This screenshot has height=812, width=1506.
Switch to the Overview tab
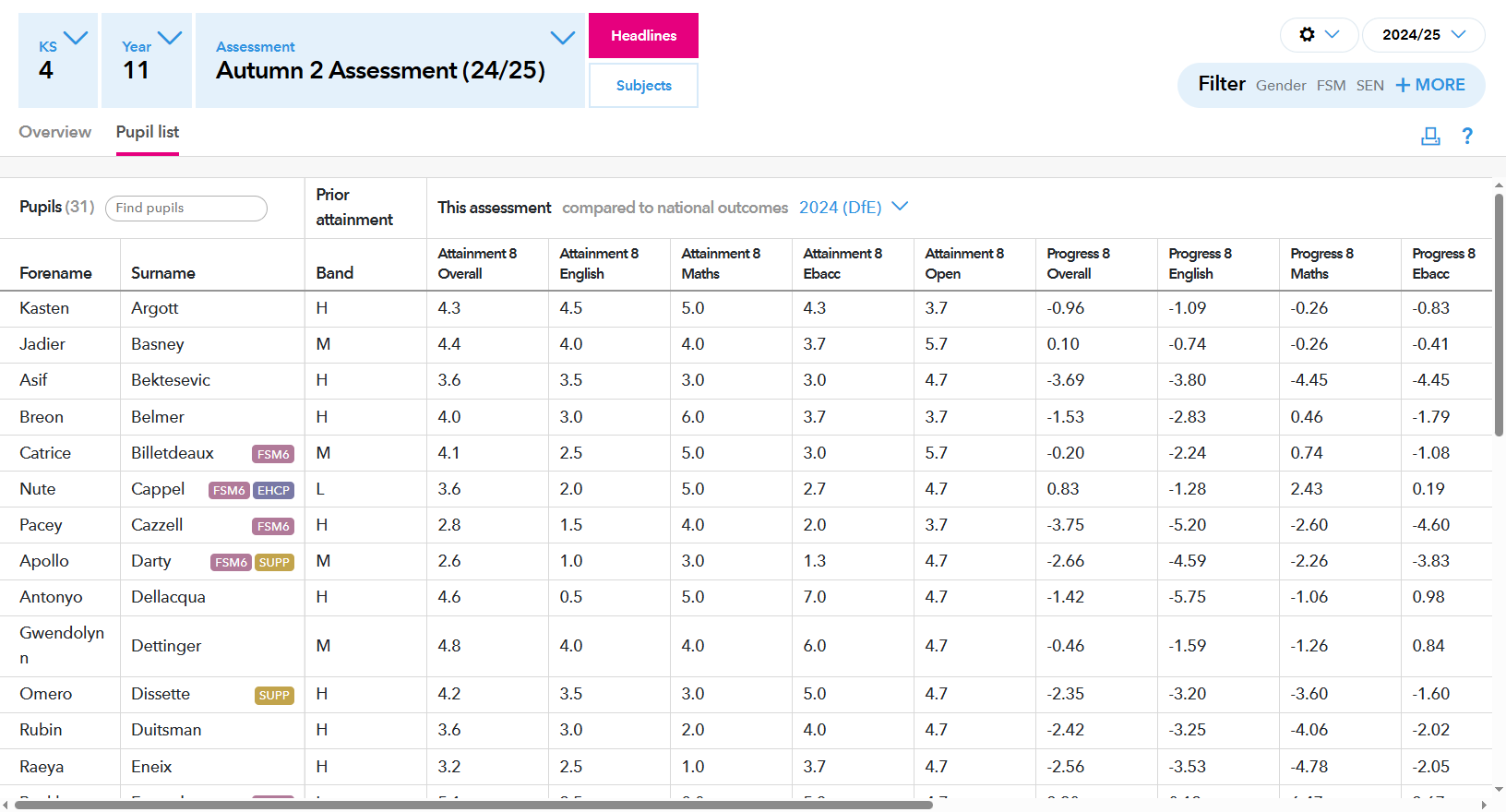[x=55, y=132]
